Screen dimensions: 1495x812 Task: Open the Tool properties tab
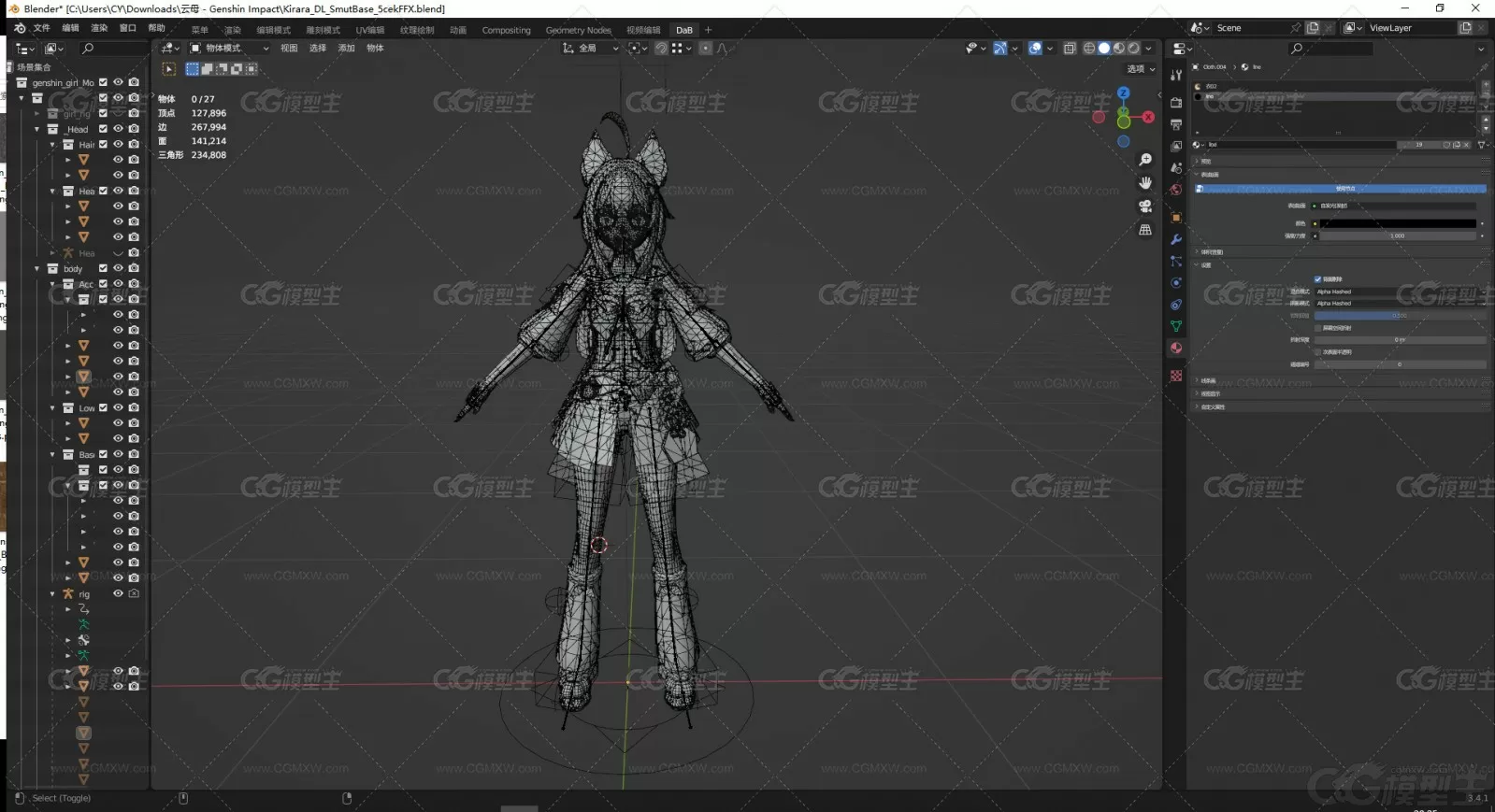(x=1176, y=76)
